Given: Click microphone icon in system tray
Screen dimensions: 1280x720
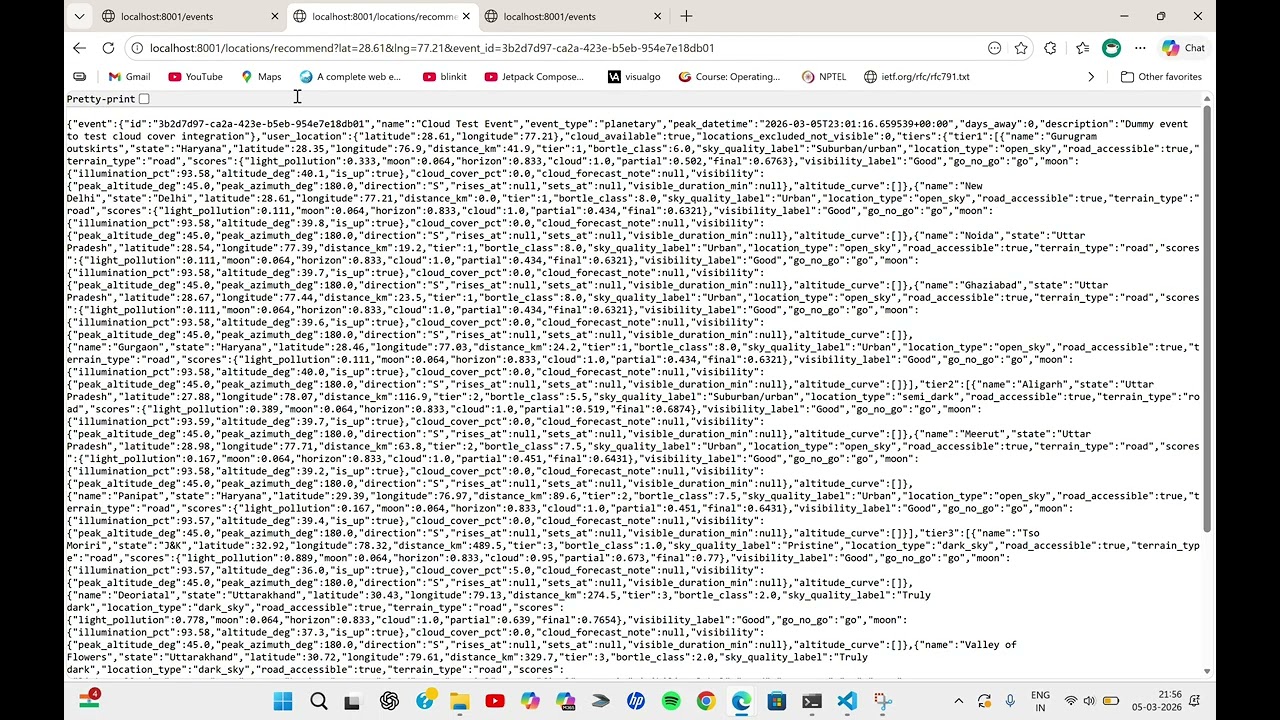Looking at the screenshot, I should point(1010,701).
